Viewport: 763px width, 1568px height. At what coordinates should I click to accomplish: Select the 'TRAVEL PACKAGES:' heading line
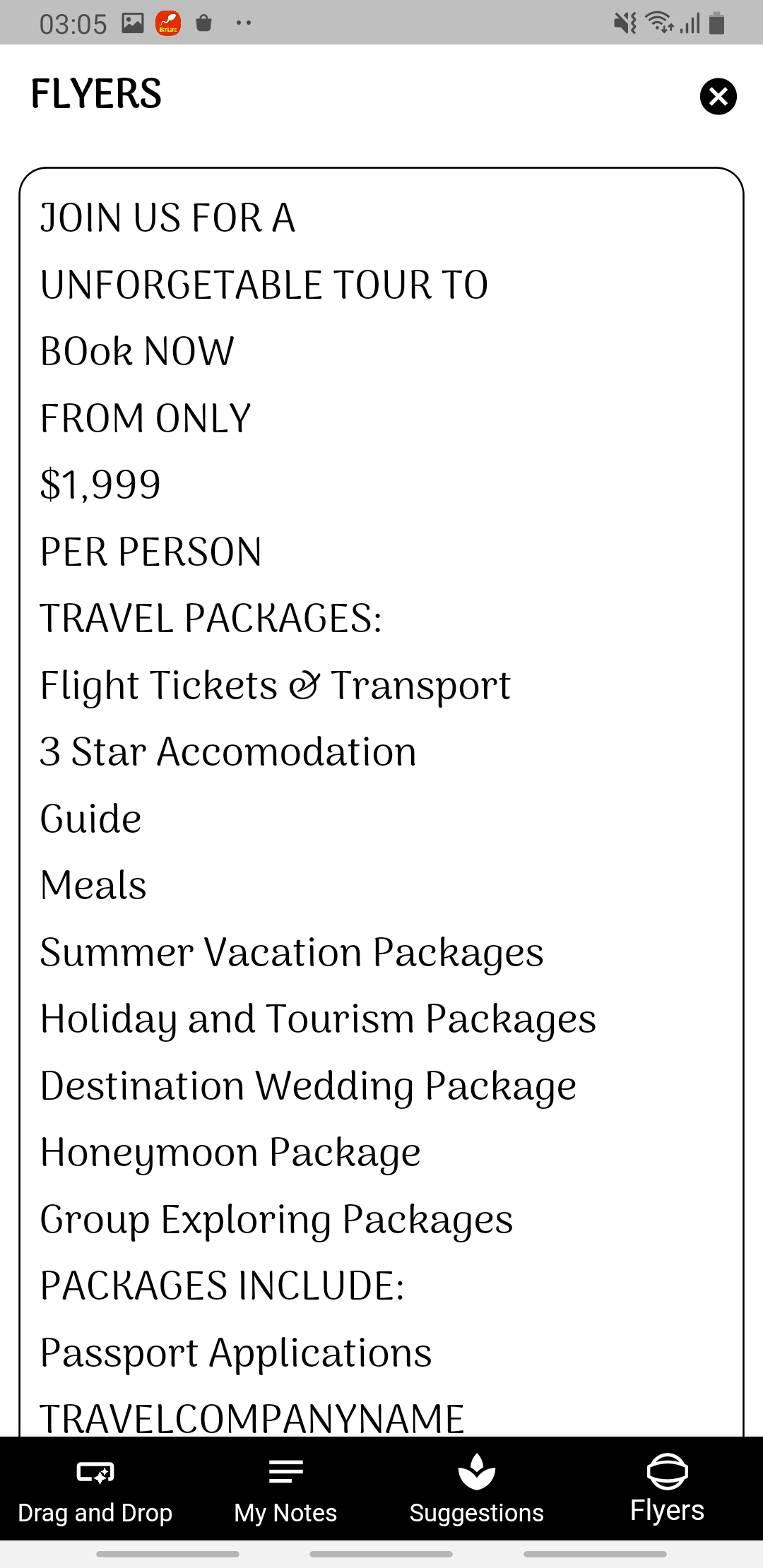click(x=211, y=619)
